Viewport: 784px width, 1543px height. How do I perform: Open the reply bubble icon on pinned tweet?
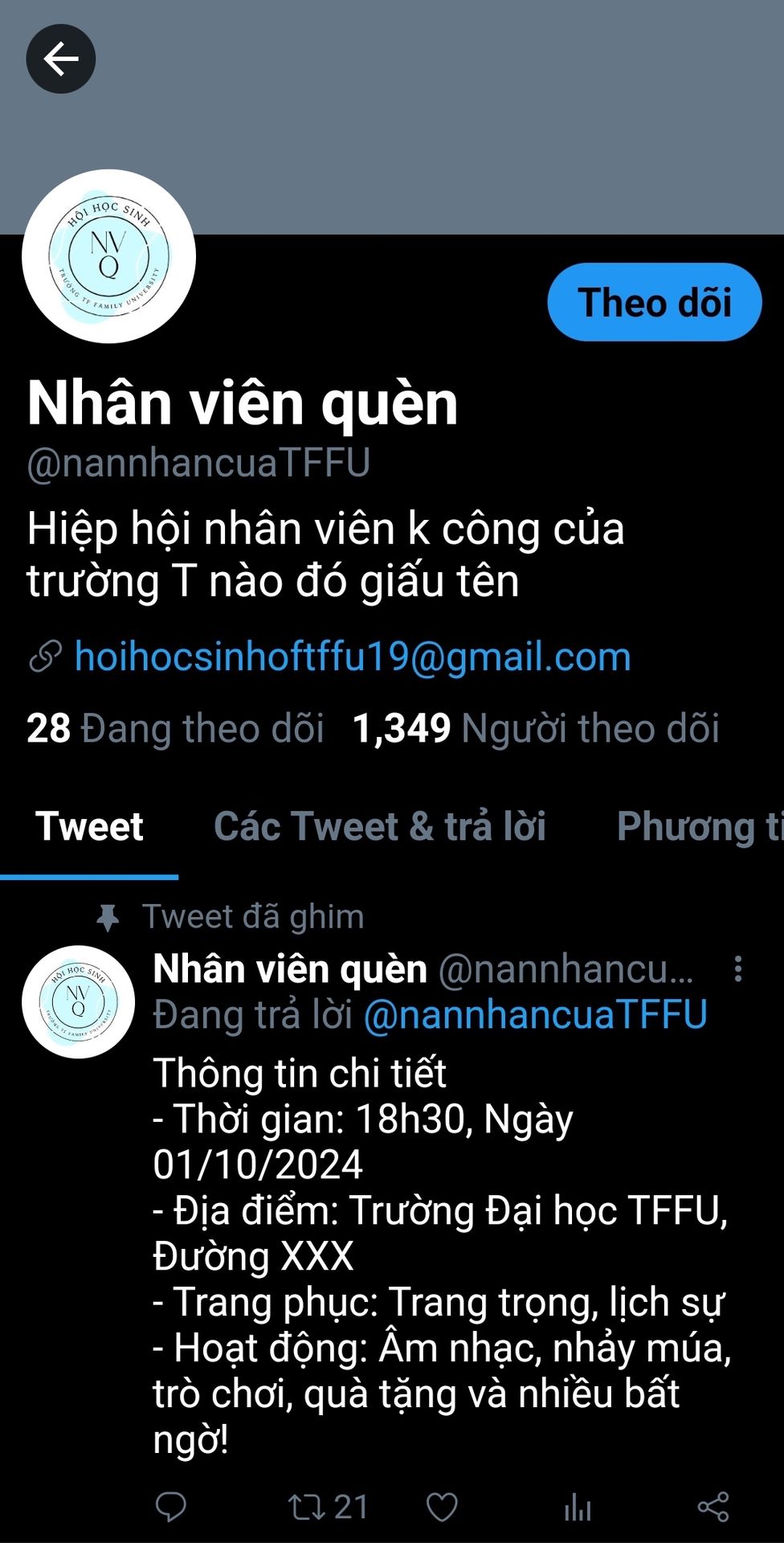(170, 1507)
